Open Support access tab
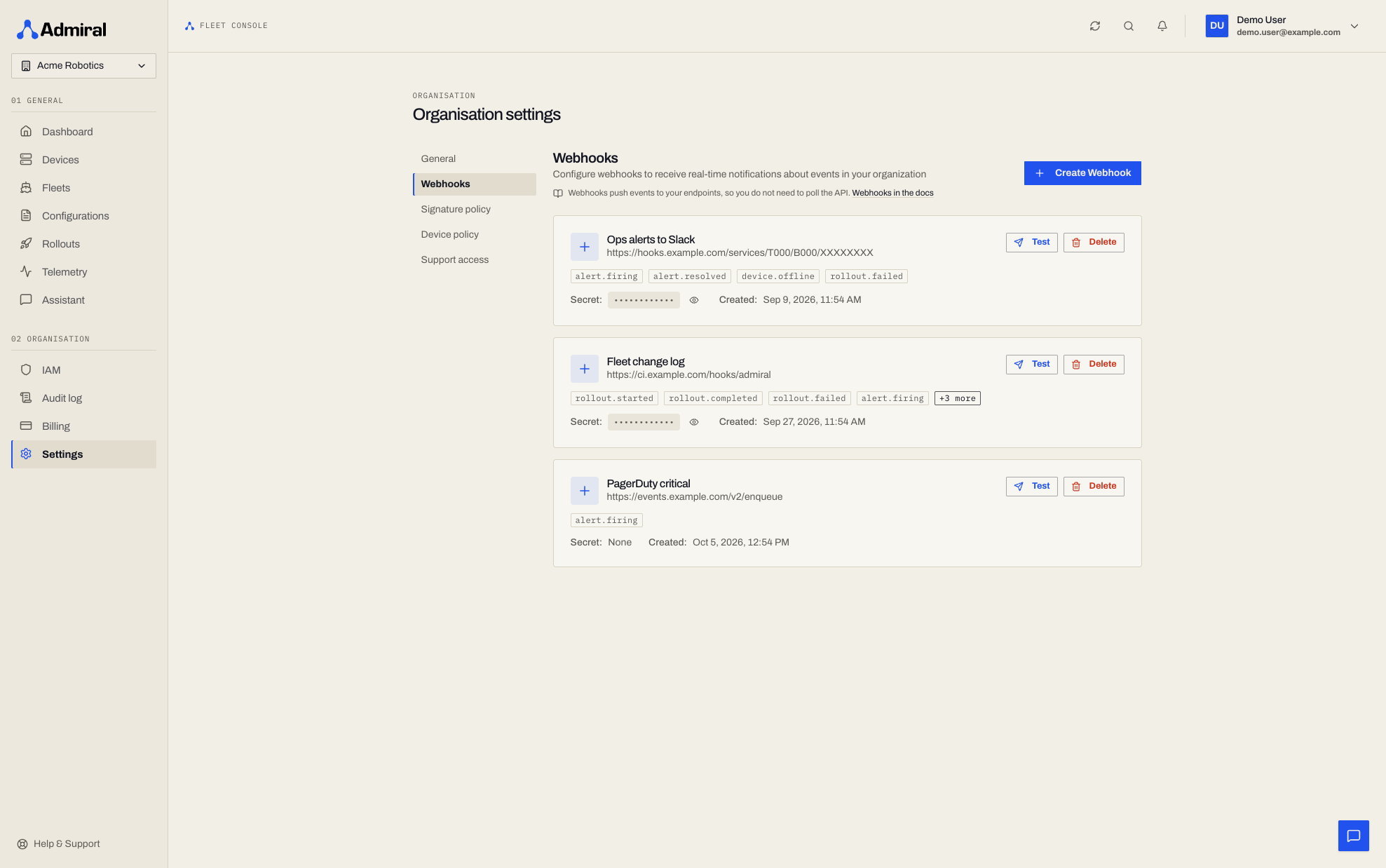Viewport: 1386px width, 868px height. 475,260
